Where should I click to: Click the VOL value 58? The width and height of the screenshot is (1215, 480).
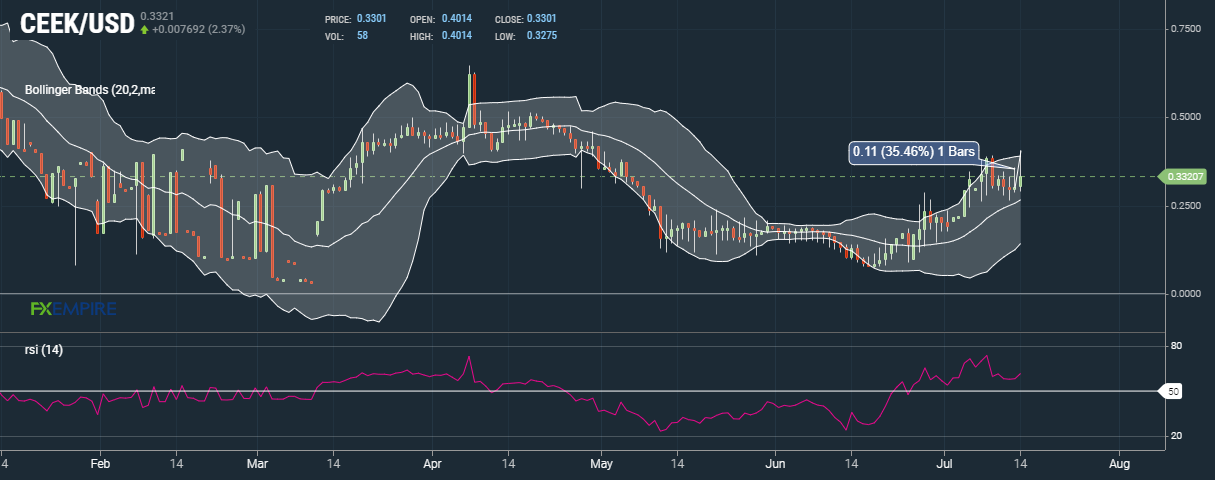362,35
